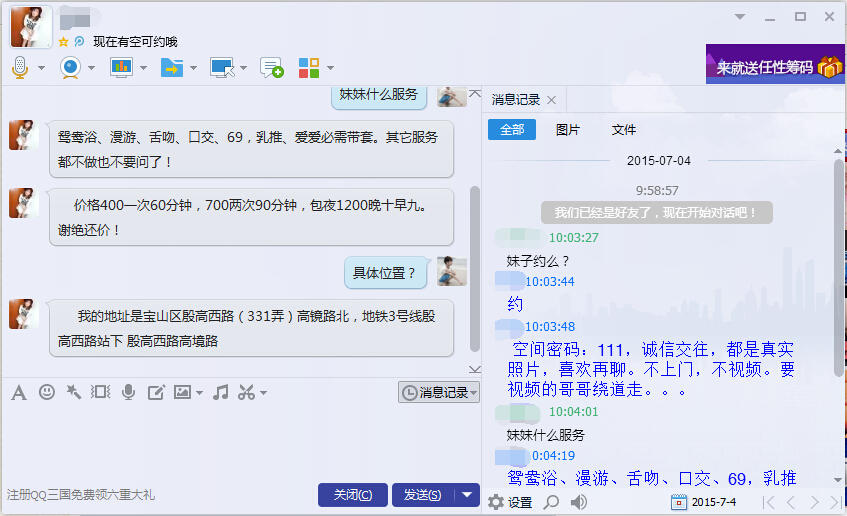
Task: Open font settings 'A' icon
Action: click(19, 393)
